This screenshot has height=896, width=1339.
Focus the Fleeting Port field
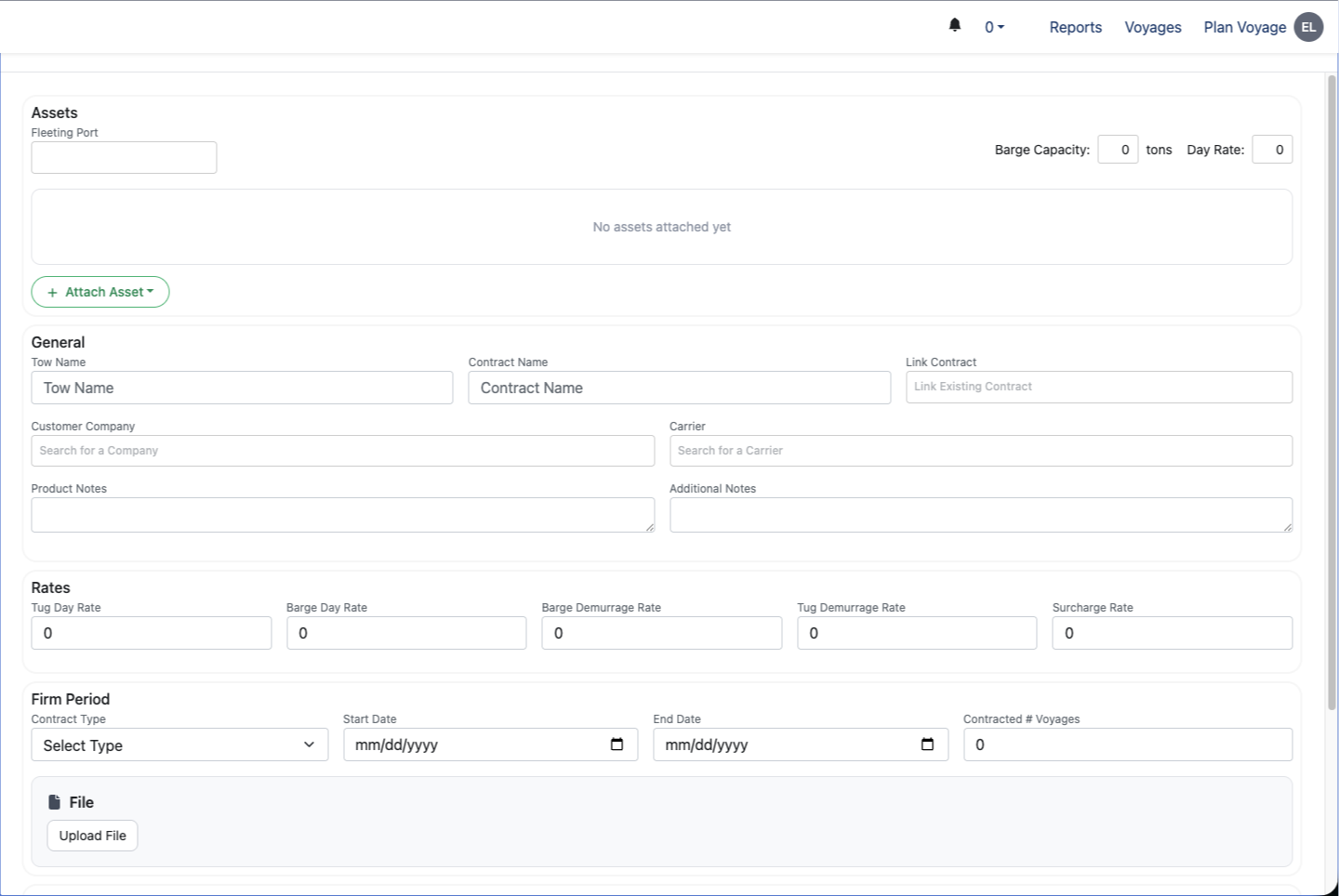[124, 158]
